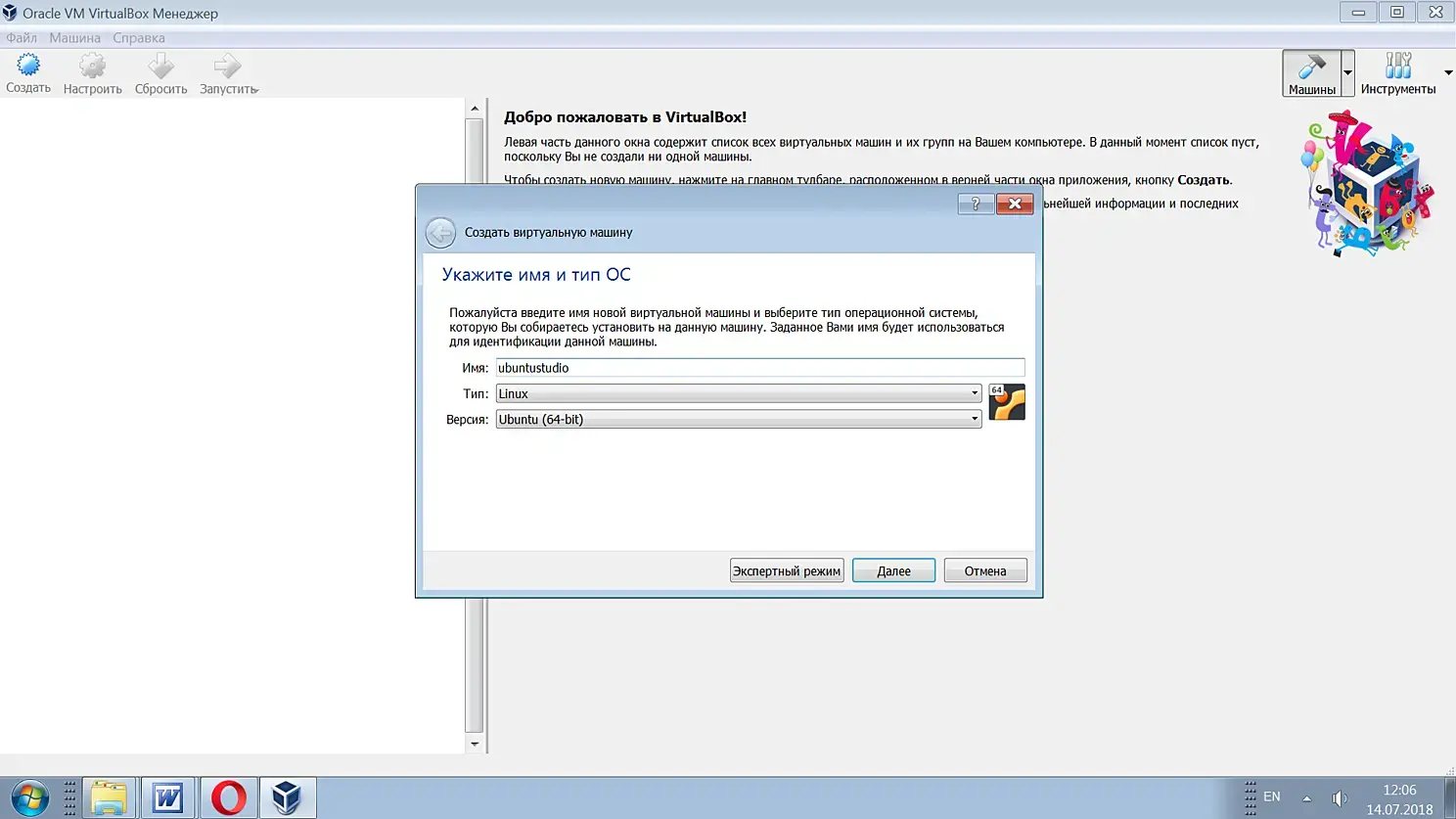Expand the Тип (Type) dropdown
The image size is (1456, 819).
click(738, 393)
